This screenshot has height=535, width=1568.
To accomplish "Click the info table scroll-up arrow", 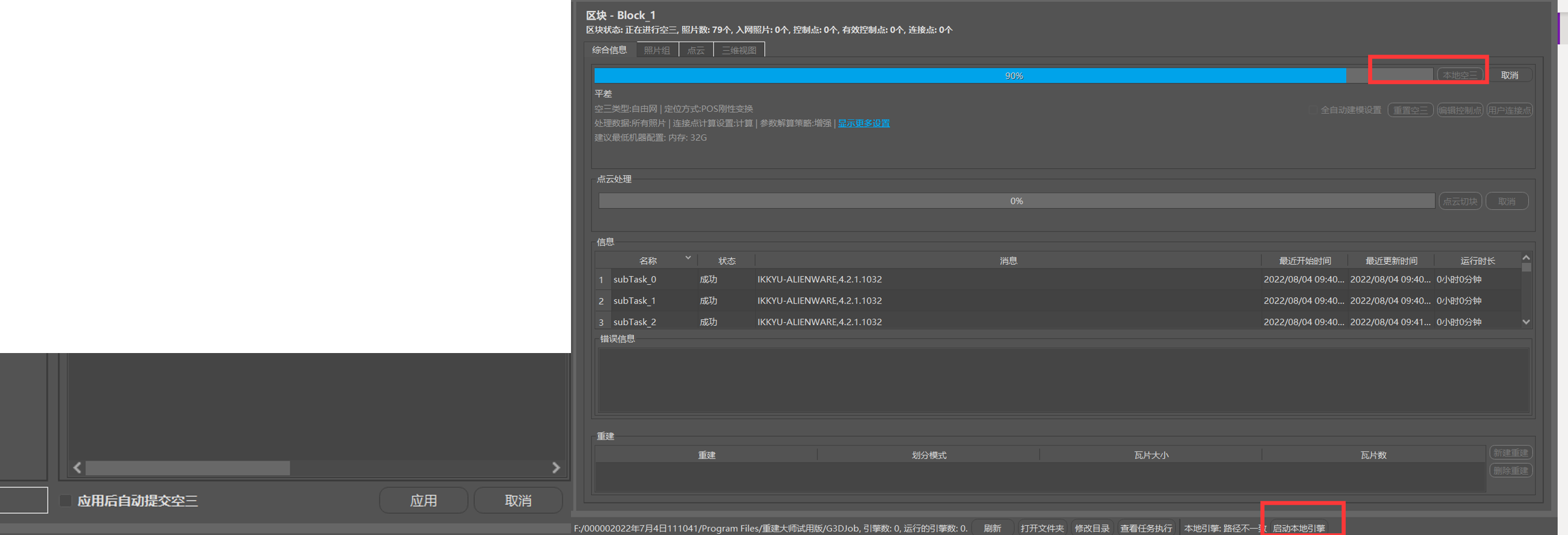I will (1525, 258).
